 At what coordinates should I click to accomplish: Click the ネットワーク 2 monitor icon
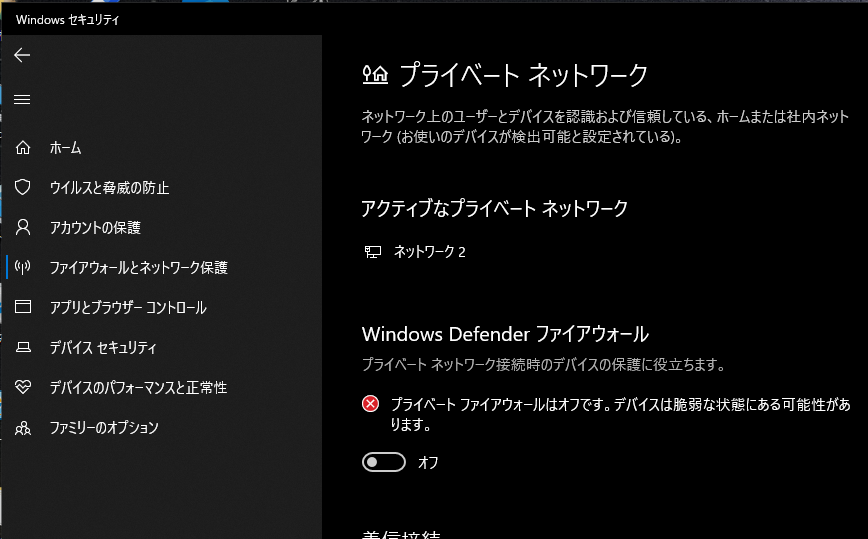(373, 252)
